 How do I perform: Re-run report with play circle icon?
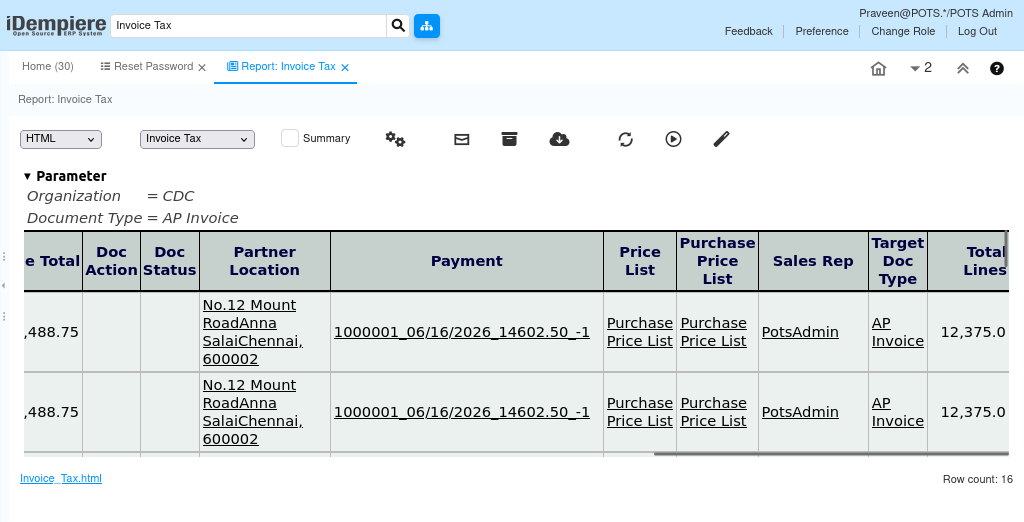point(673,139)
